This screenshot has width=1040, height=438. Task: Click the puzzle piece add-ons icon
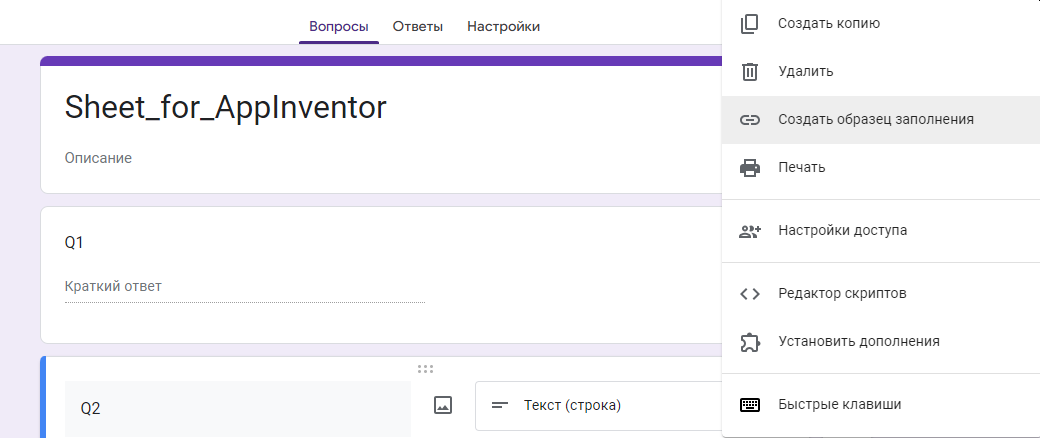click(x=749, y=341)
